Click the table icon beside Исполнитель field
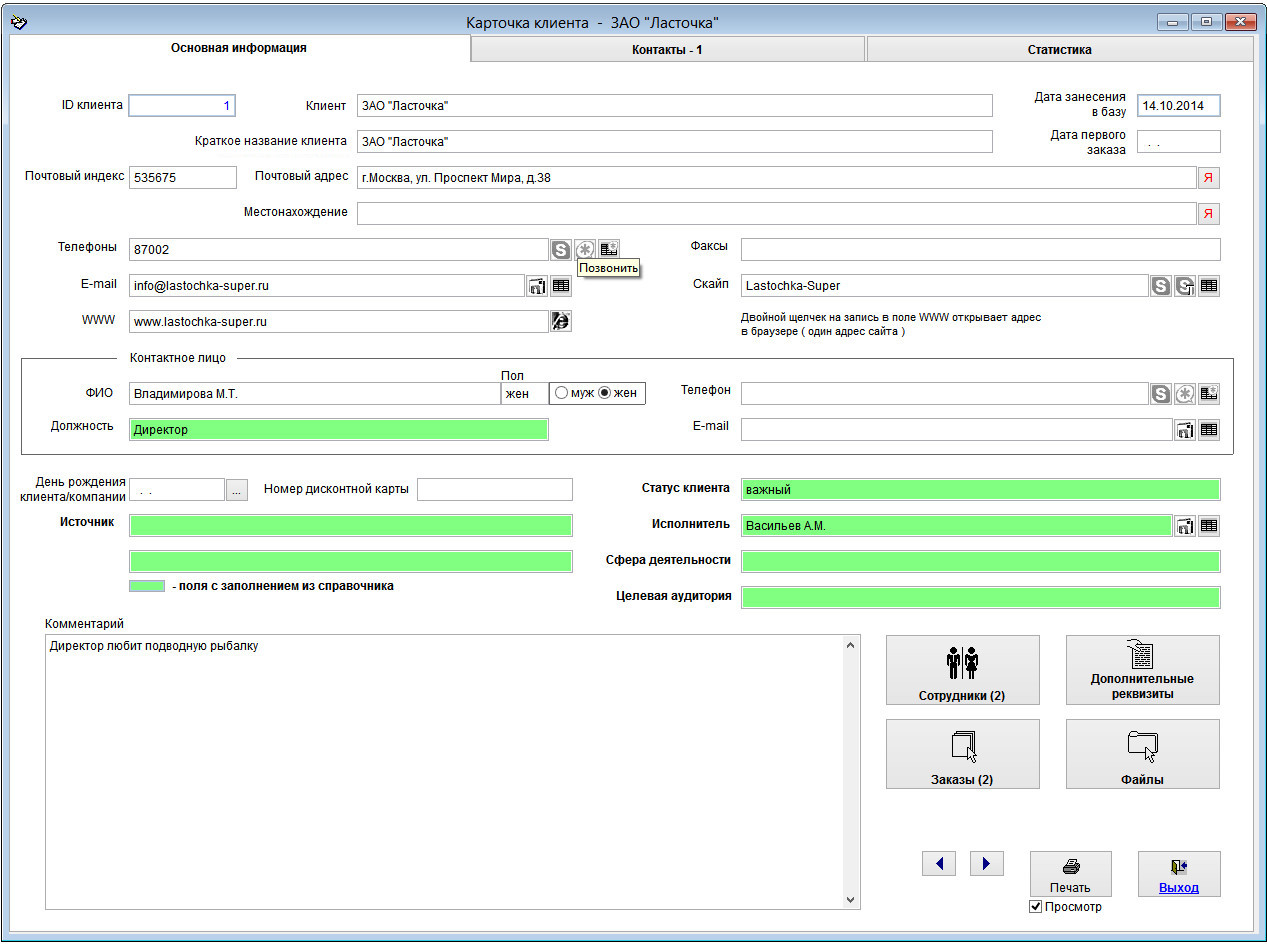This screenshot has width=1267, height=944. [x=1209, y=526]
